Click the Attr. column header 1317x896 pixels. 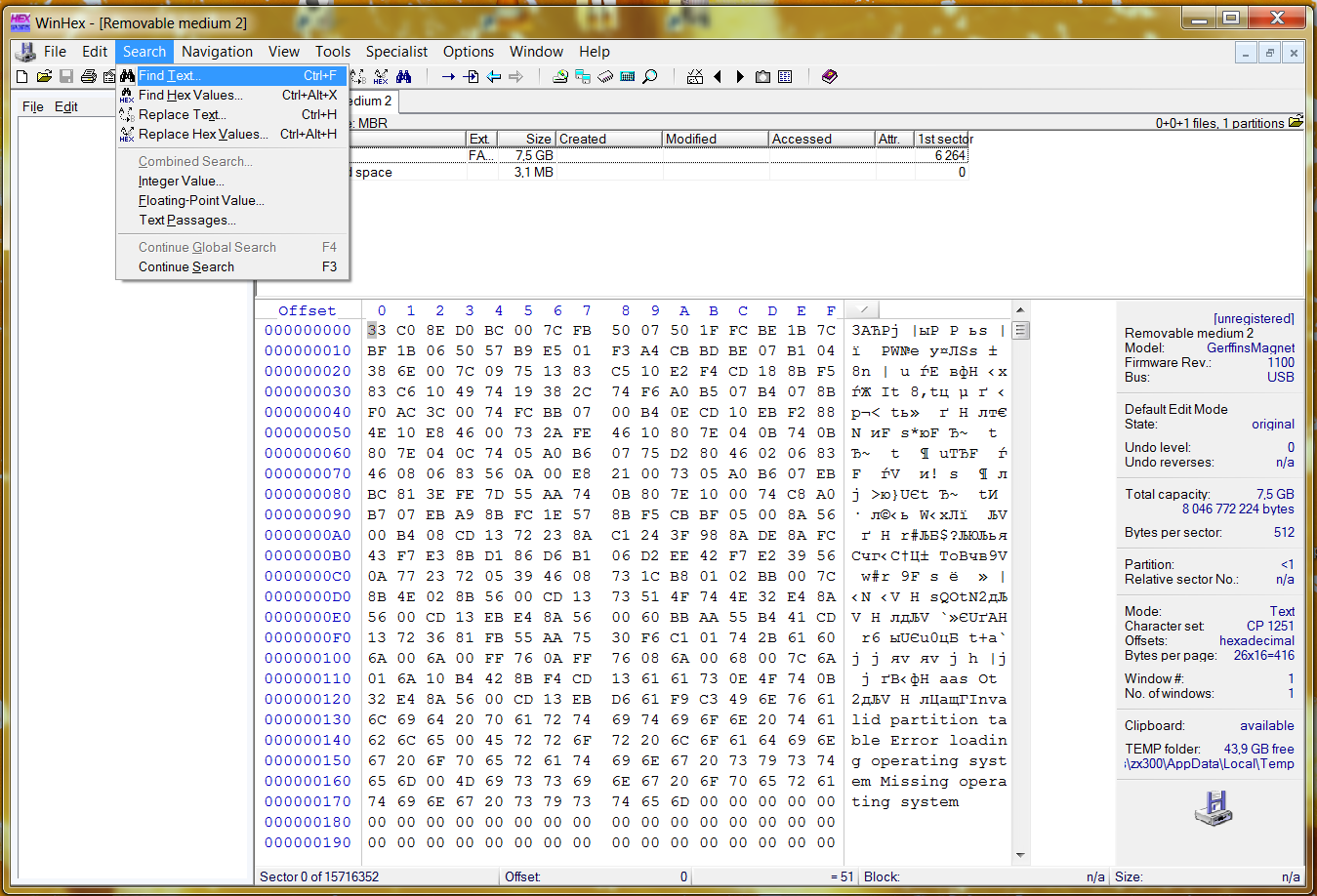(x=894, y=139)
